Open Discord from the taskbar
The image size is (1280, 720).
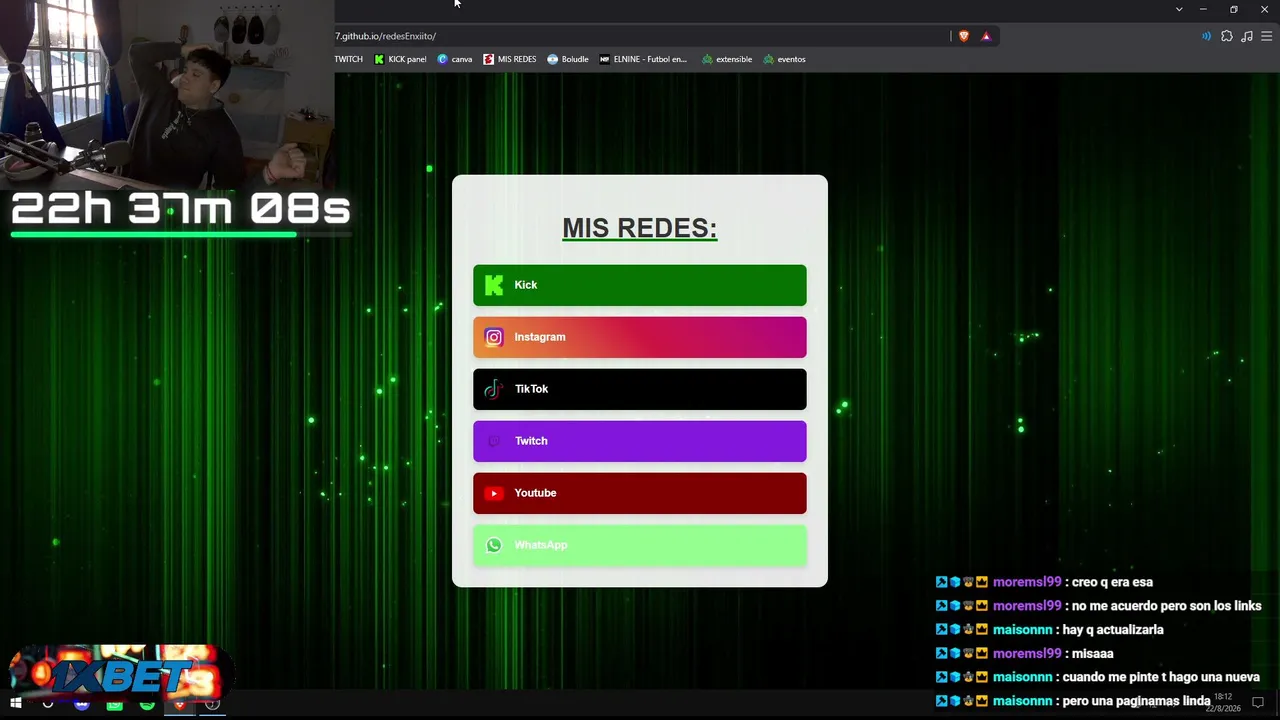point(82,704)
